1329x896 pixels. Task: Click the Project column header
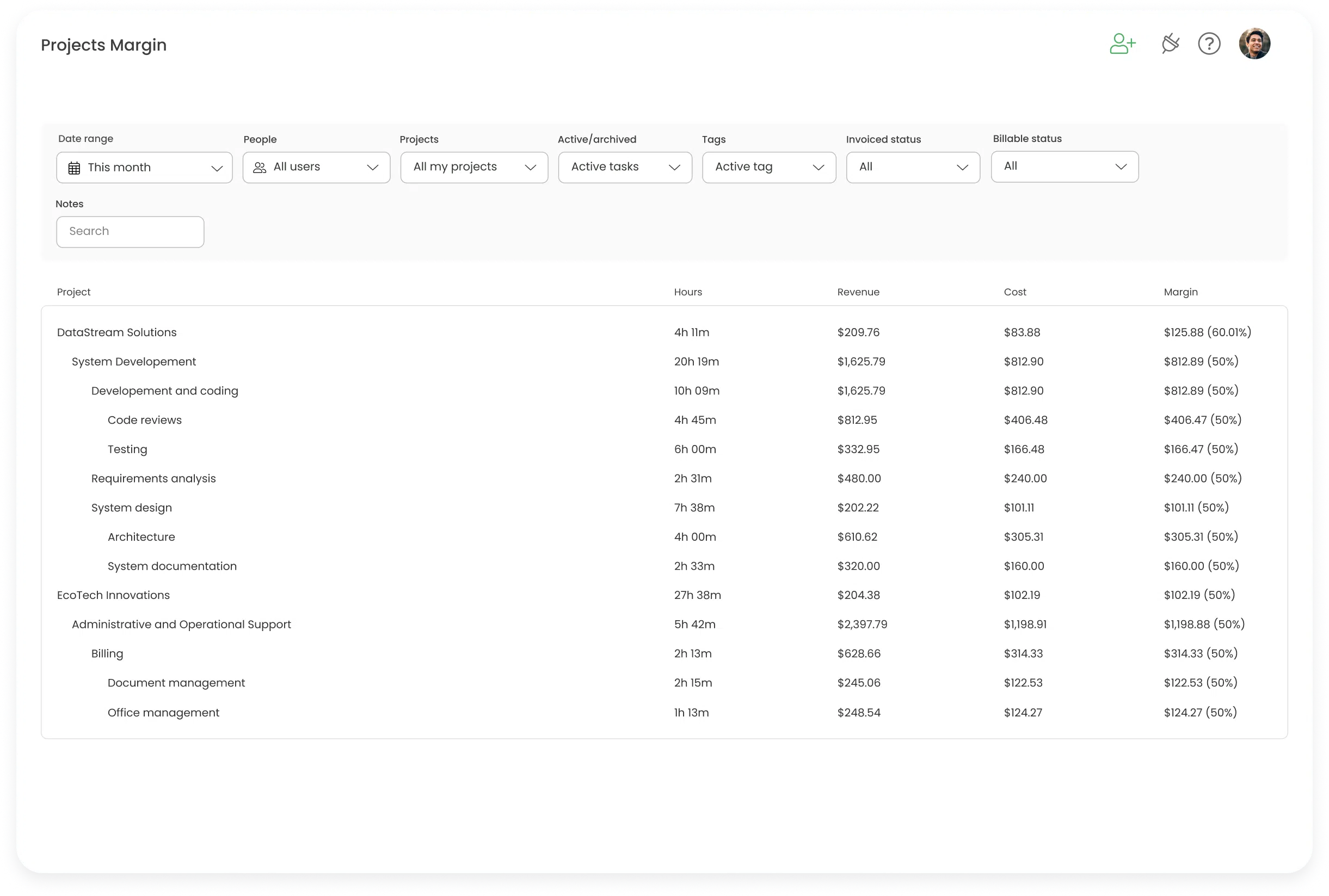pyautogui.click(x=73, y=292)
